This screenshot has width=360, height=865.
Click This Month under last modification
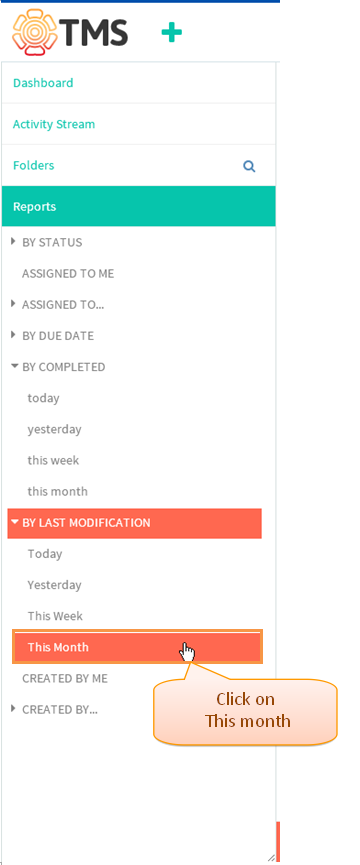(137, 647)
